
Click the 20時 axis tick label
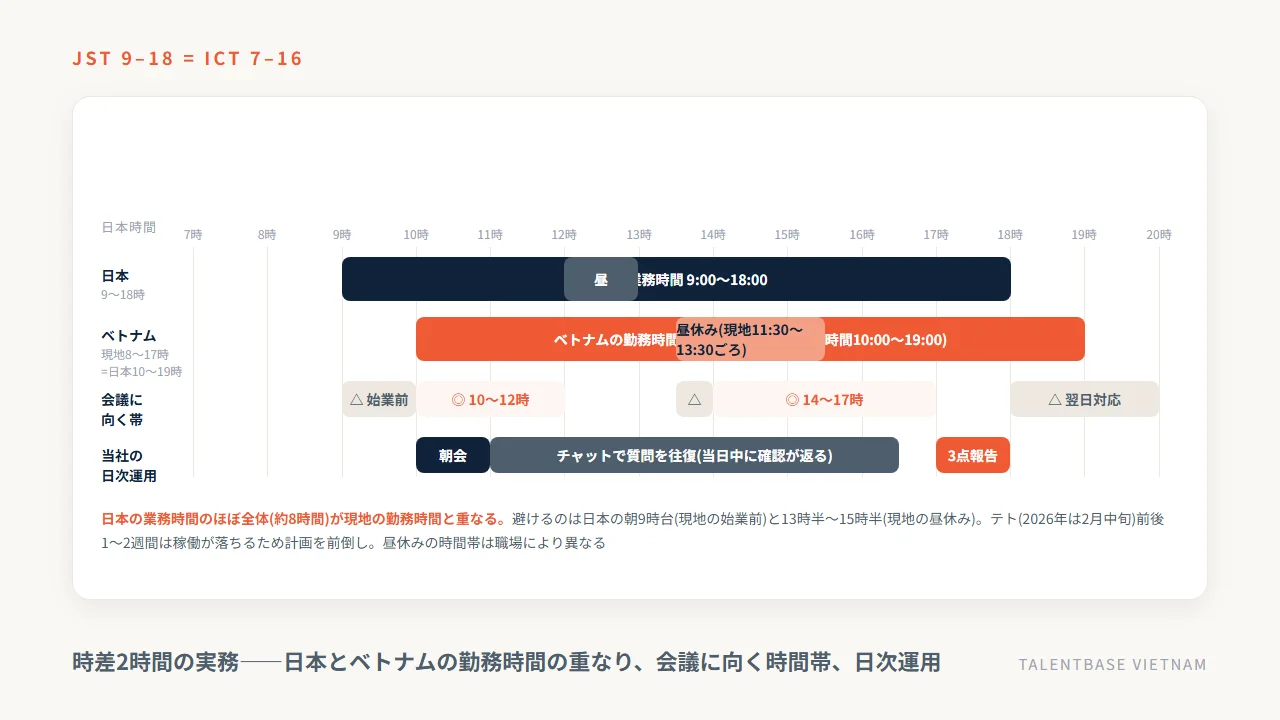(x=1159, y=235)
